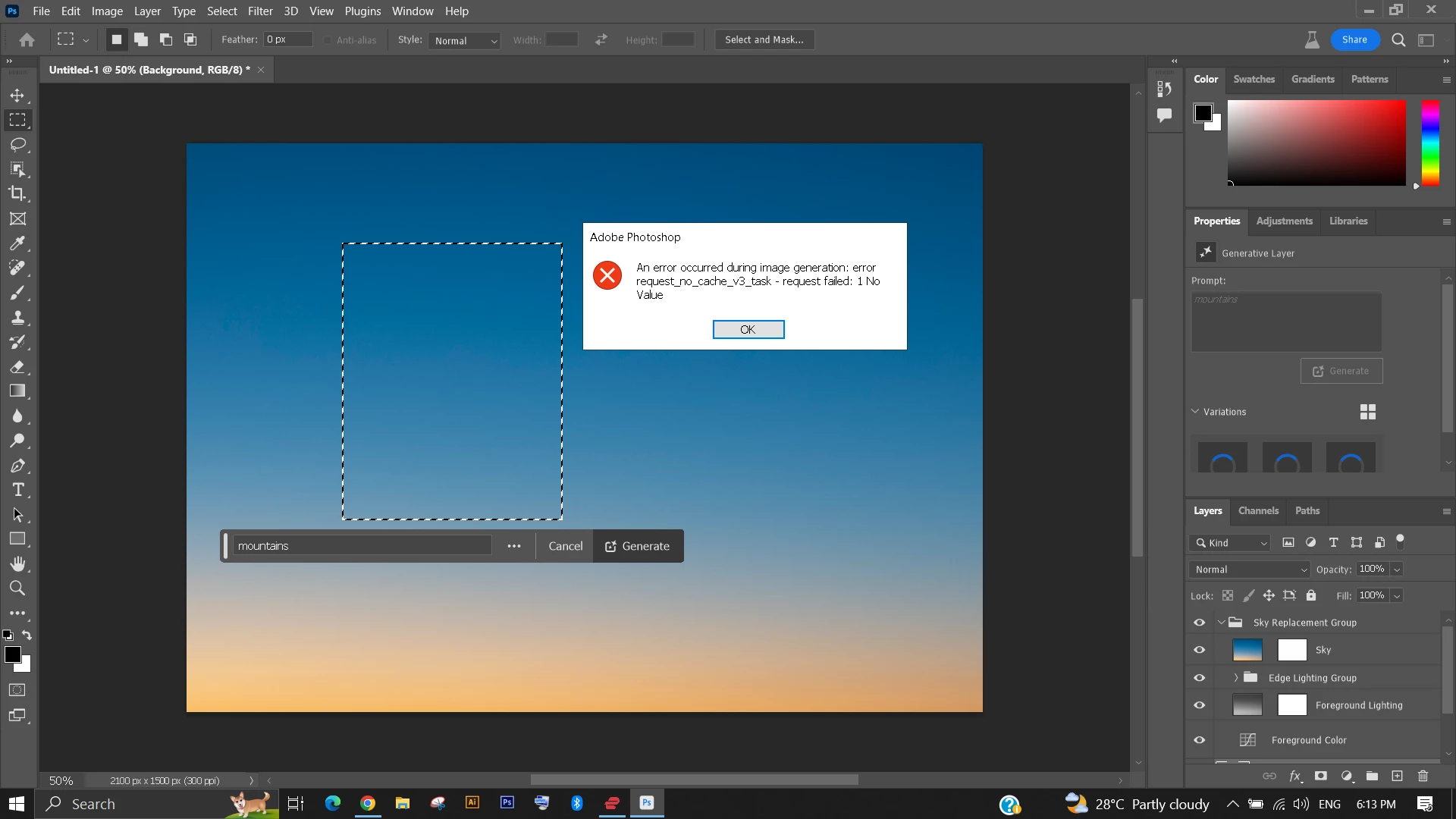Select the Lasso tool

point(17,144)
